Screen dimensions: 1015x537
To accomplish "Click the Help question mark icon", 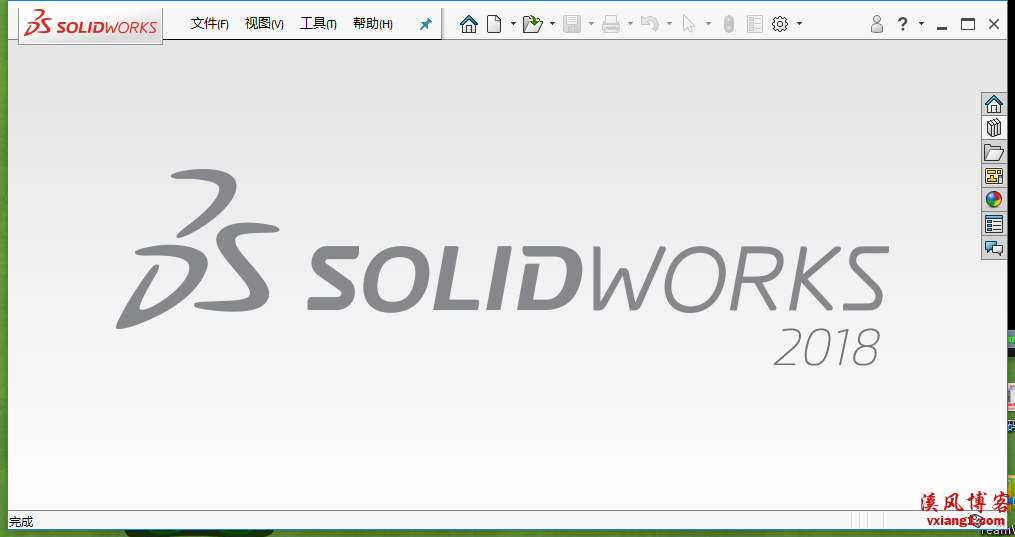I will (x=902, y=24).
